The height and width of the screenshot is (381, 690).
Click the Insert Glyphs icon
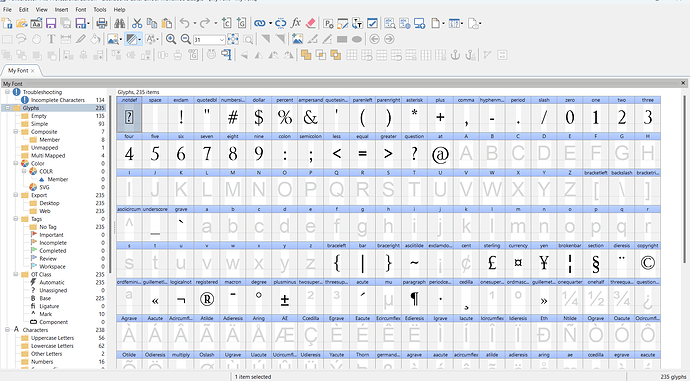[x=242, y=23]
